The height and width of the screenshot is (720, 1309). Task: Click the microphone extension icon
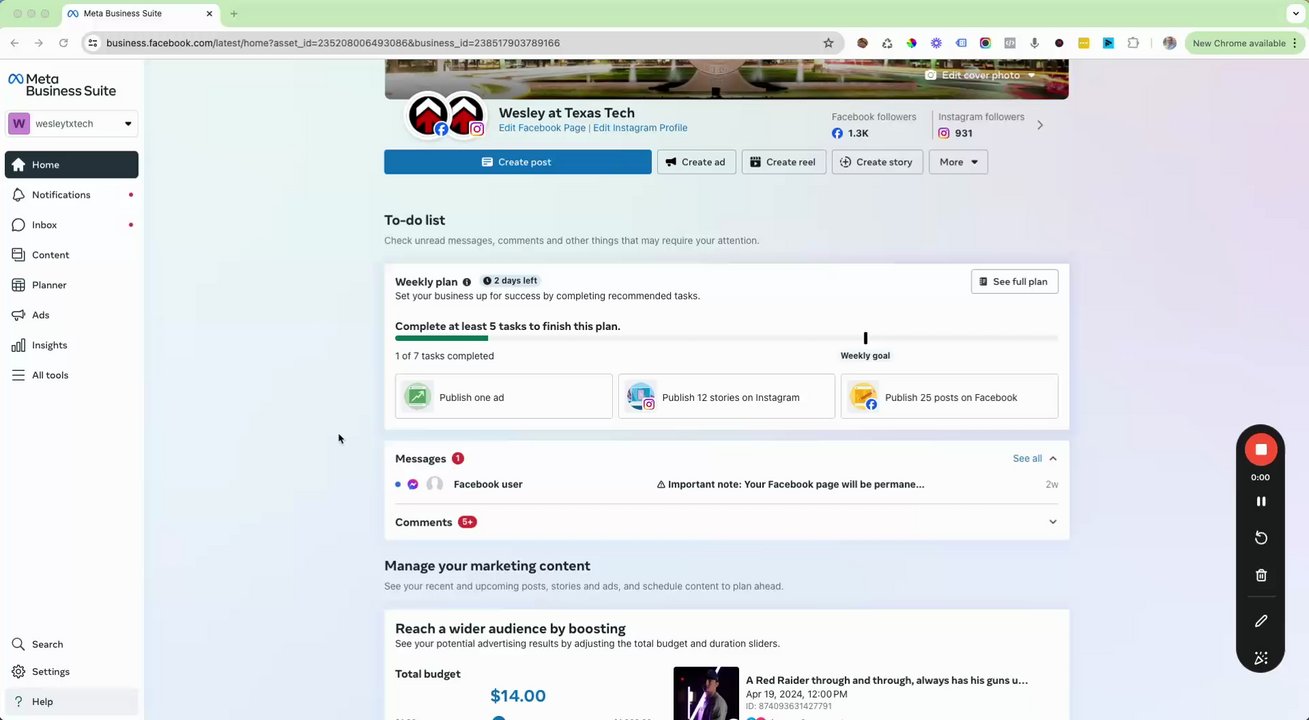pyautogui.click(x=1034, y=43)
